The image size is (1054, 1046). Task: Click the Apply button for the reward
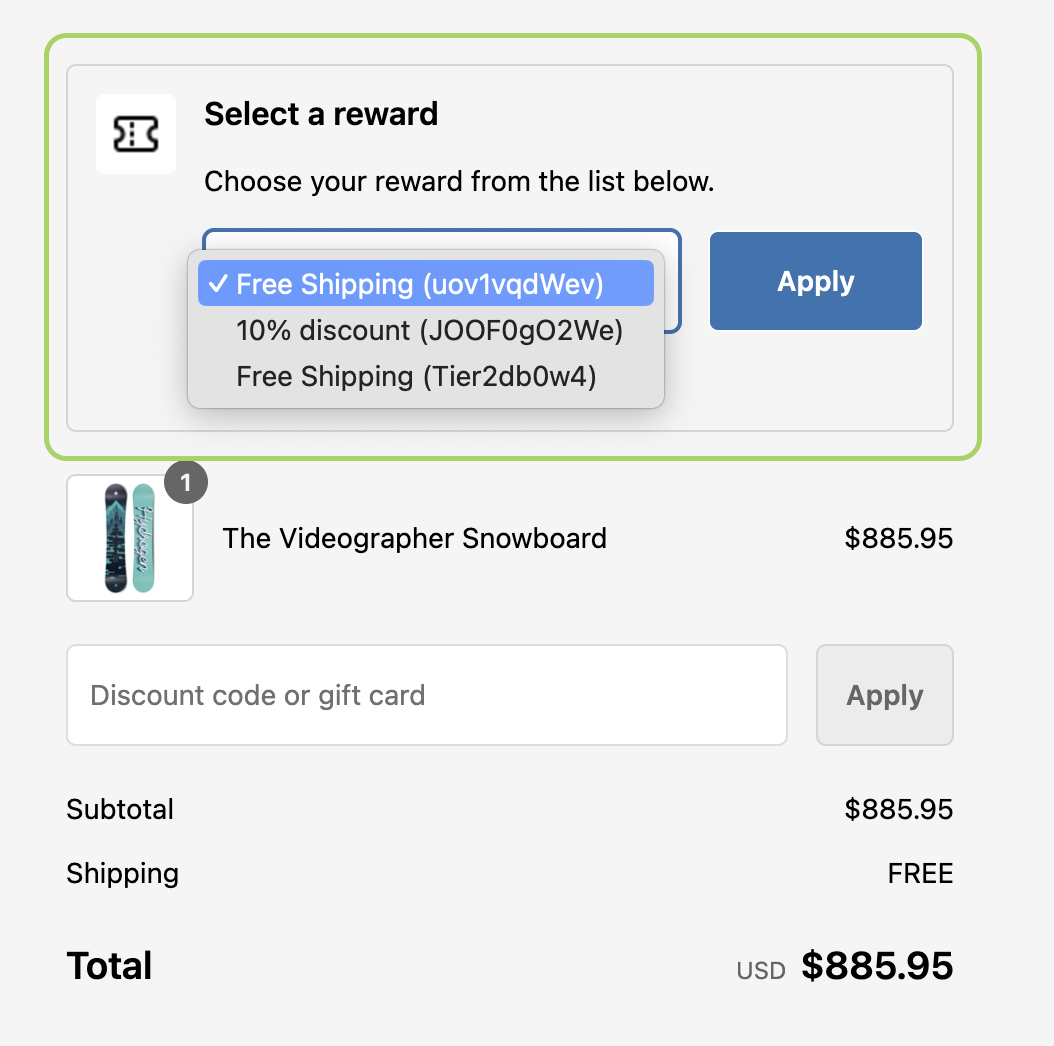coord(815,281)
